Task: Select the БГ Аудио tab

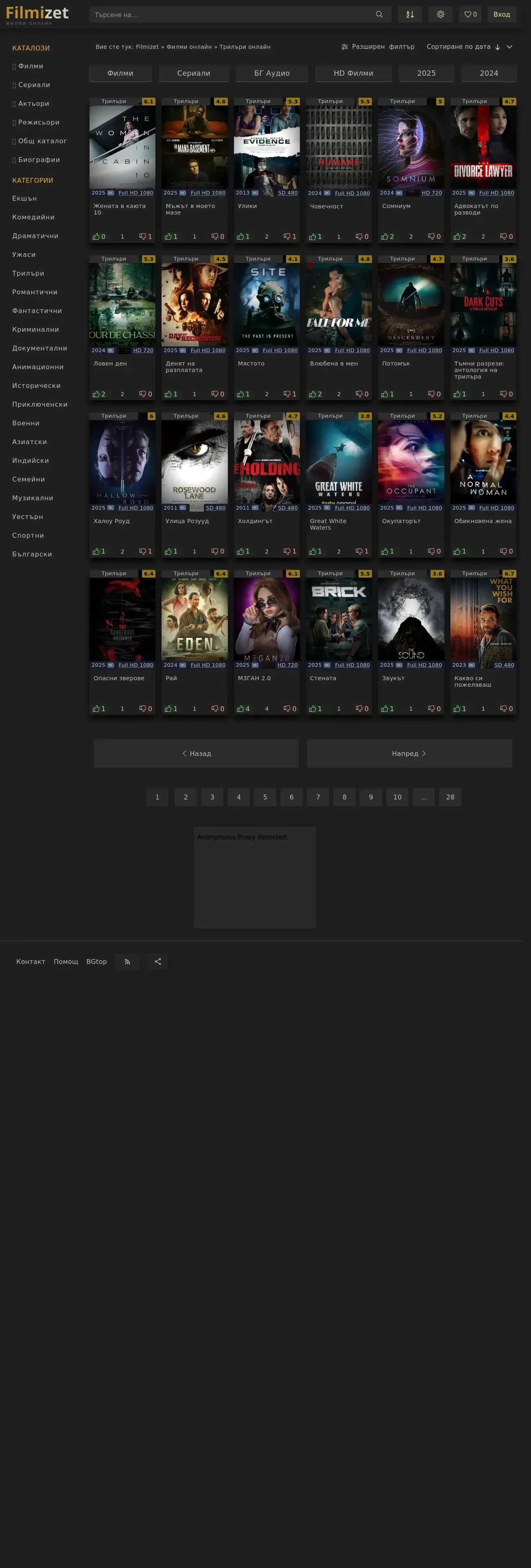Action: click(x=272, y=73)
